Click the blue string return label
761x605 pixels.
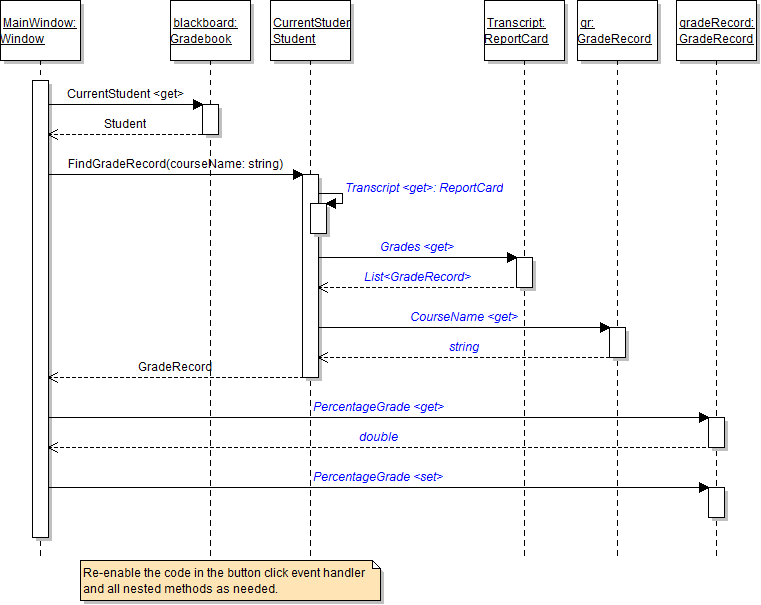coord(463,347)
